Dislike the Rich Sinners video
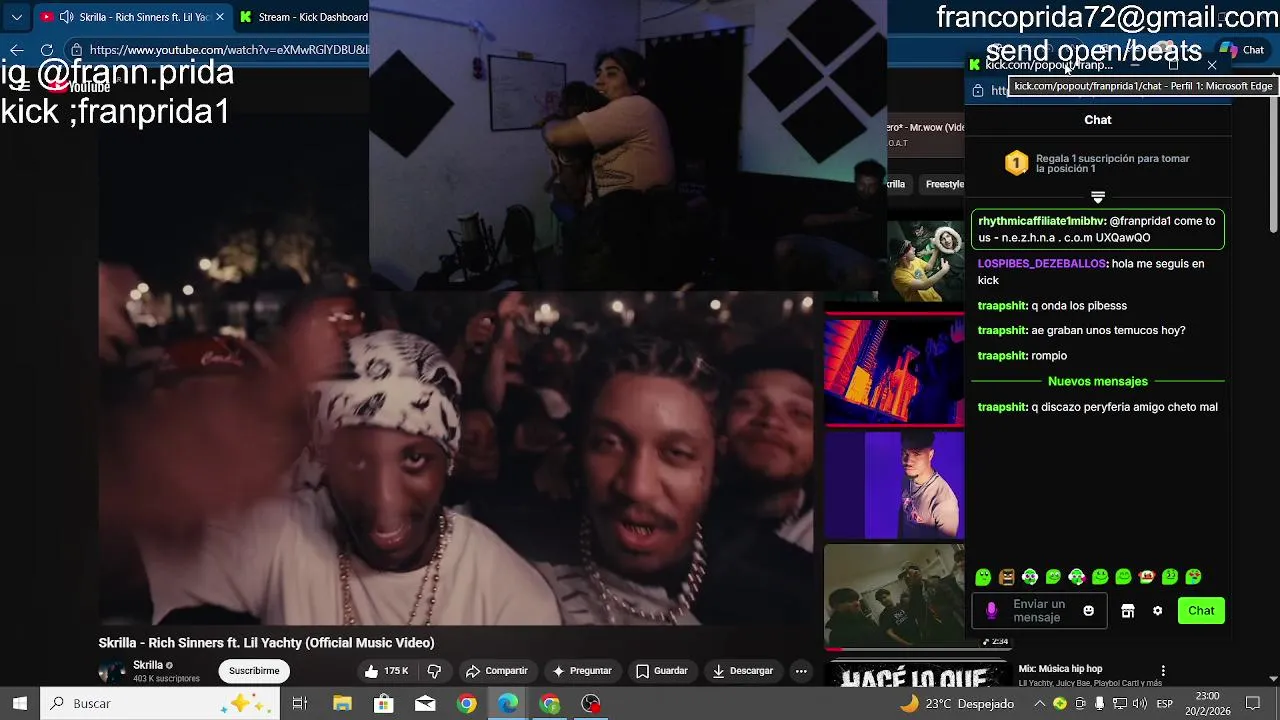This screenshot has width=1280, height=720. point(434,671)
